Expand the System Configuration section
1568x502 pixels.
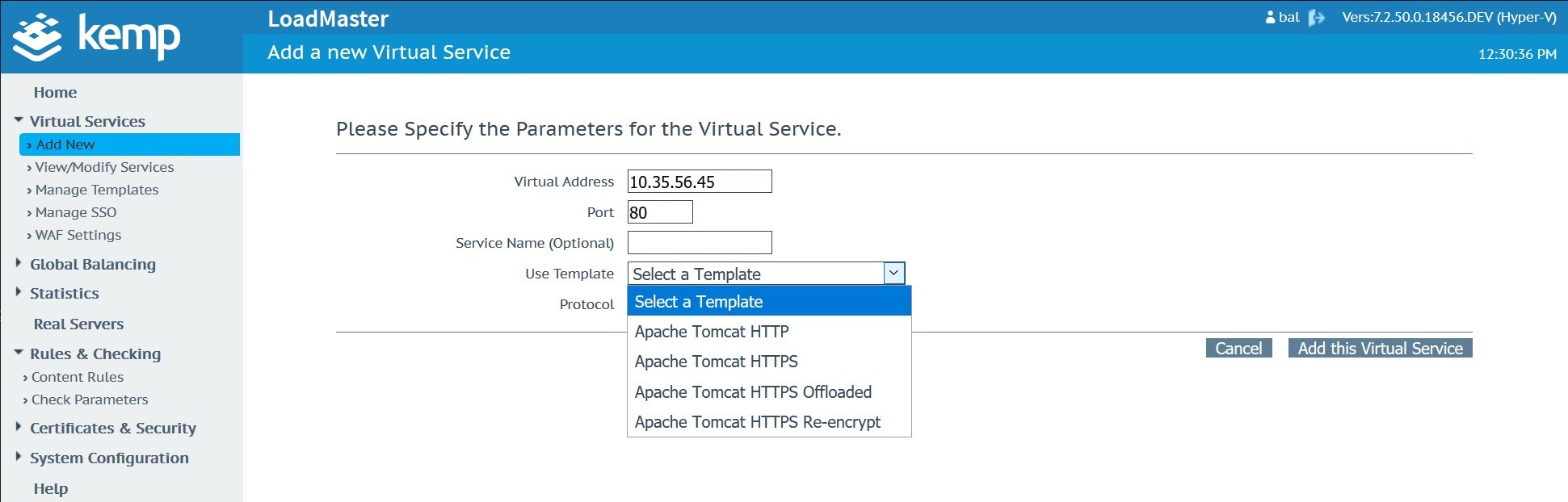click(19, 458)
